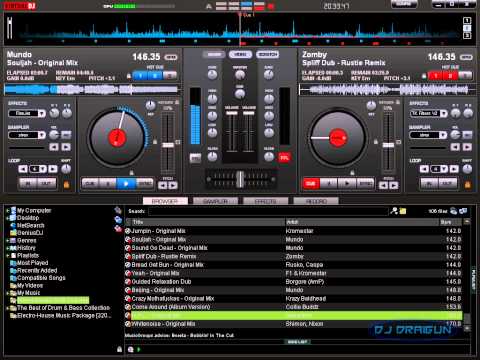The image size is (480, 360).
Task: Trigger hot cue 1 on left deck
Action: click(x=140, y=76)
